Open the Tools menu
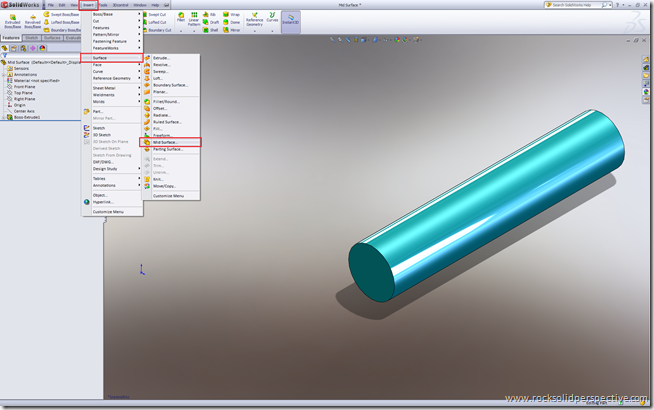Screen dimensions: 654x410 [x=103, y=5]
